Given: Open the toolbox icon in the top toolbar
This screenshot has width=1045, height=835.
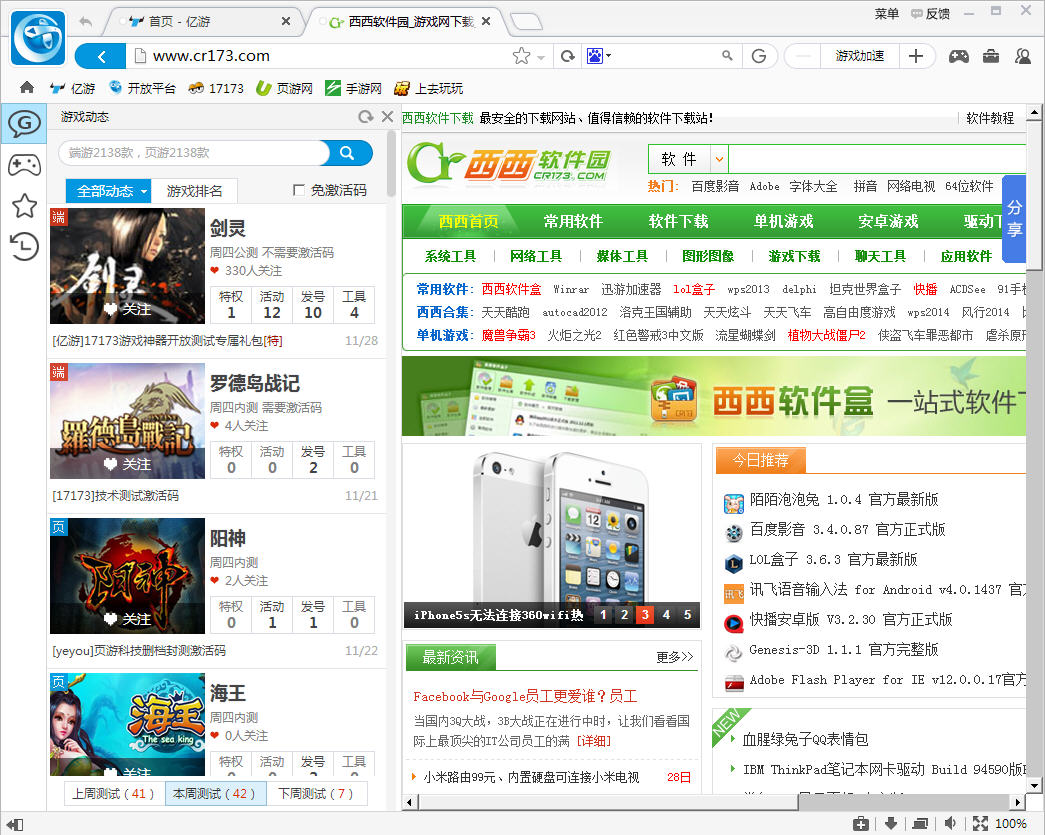Looking at the screenshot, I should click(x=991, y=57).
